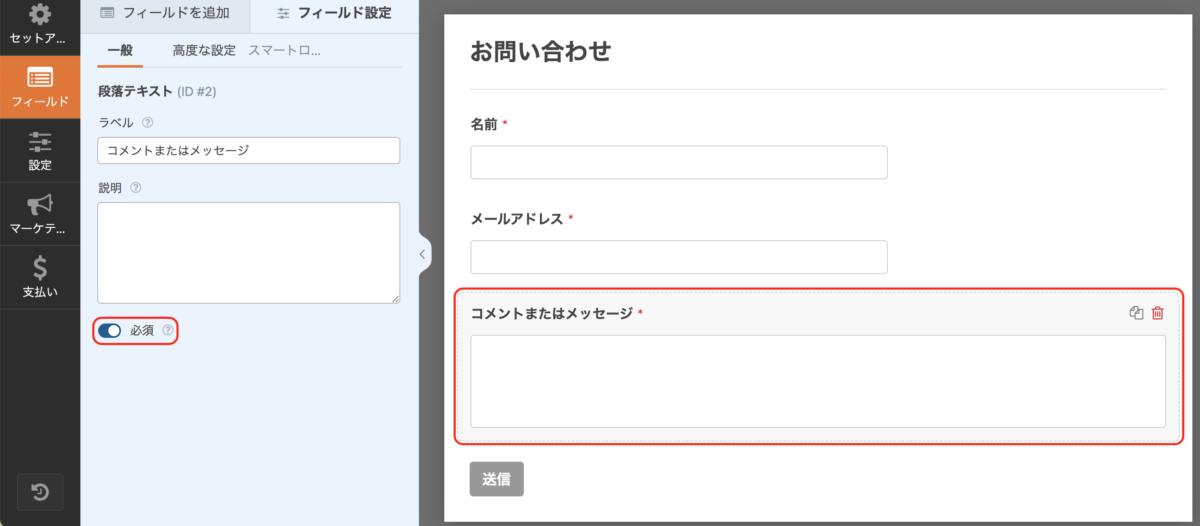Open the Payments (支払い) dollar icon

coord(40,277)
